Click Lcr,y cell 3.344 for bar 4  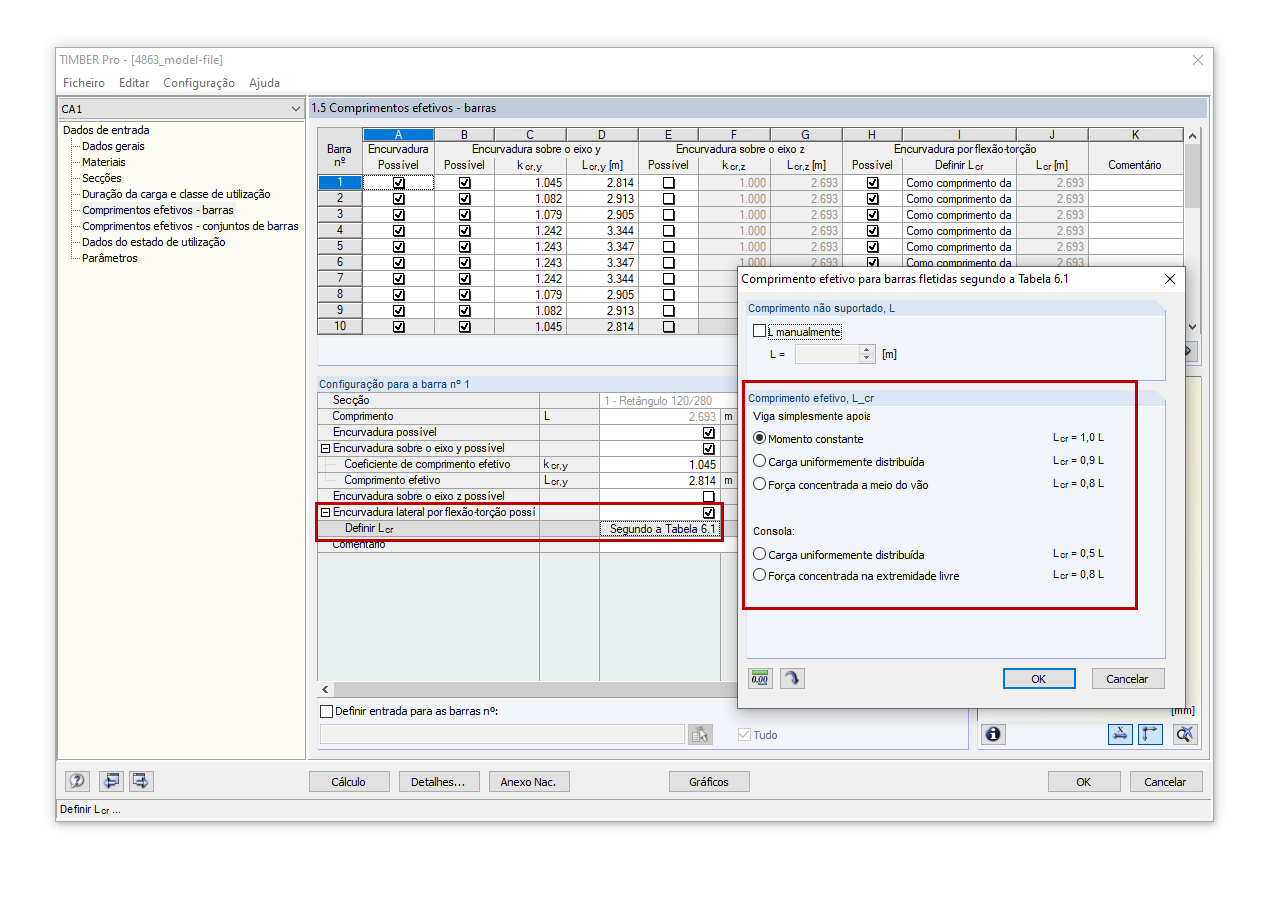[602, 231]
